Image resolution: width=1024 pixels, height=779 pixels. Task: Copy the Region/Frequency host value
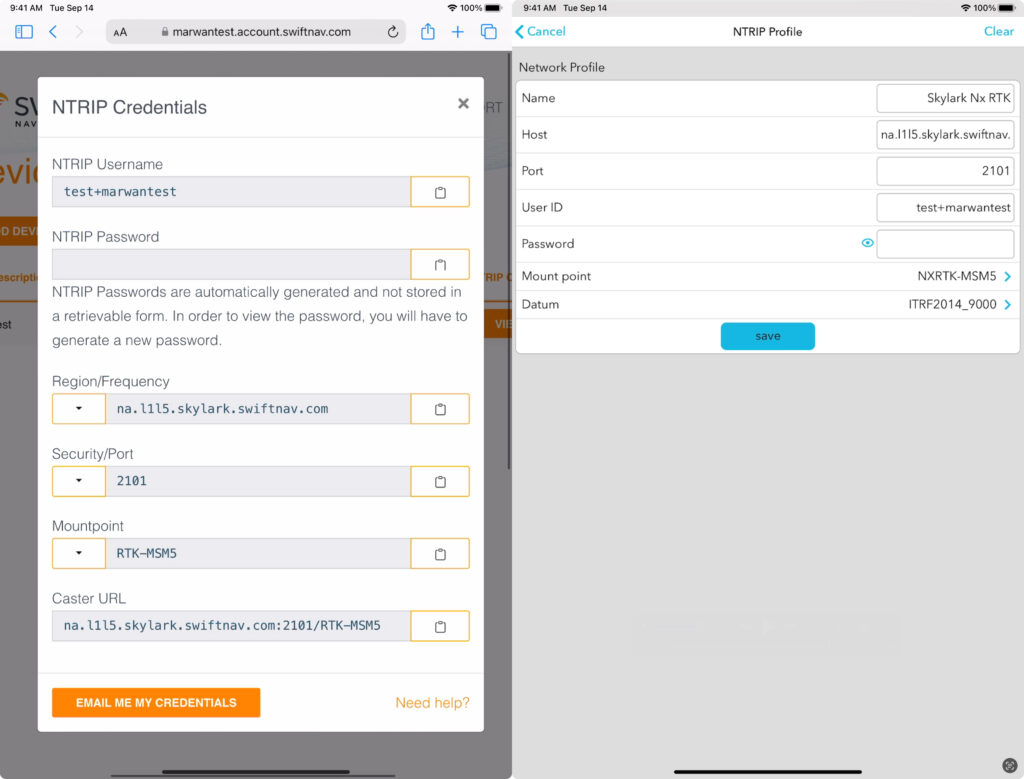(440, 409)
